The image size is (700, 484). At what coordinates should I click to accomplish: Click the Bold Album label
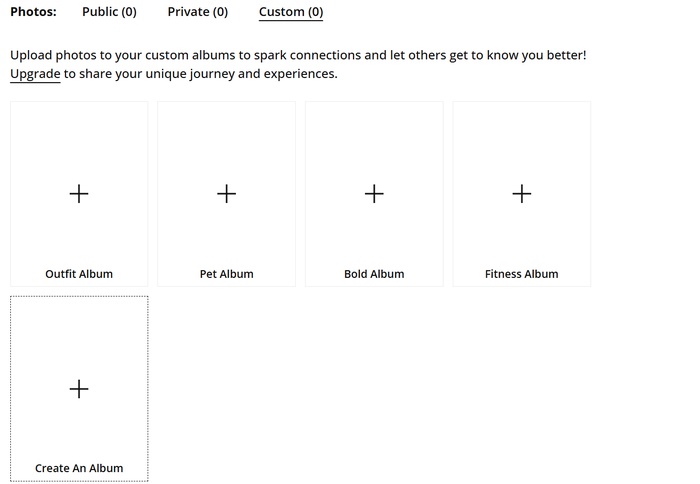tap(374, 274)
